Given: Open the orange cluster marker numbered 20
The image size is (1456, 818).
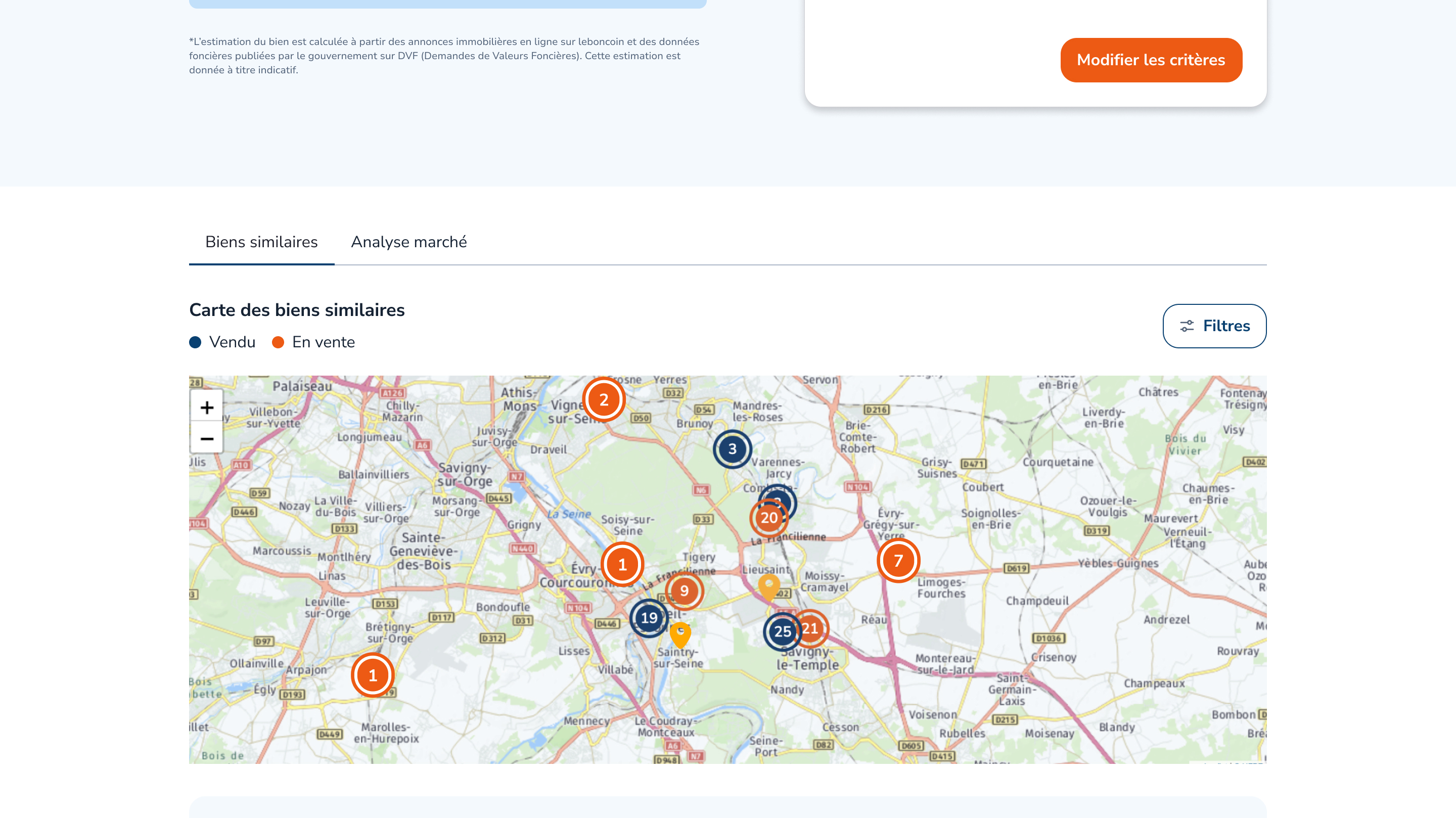Looking at the screenshot, I should (767, 519).
